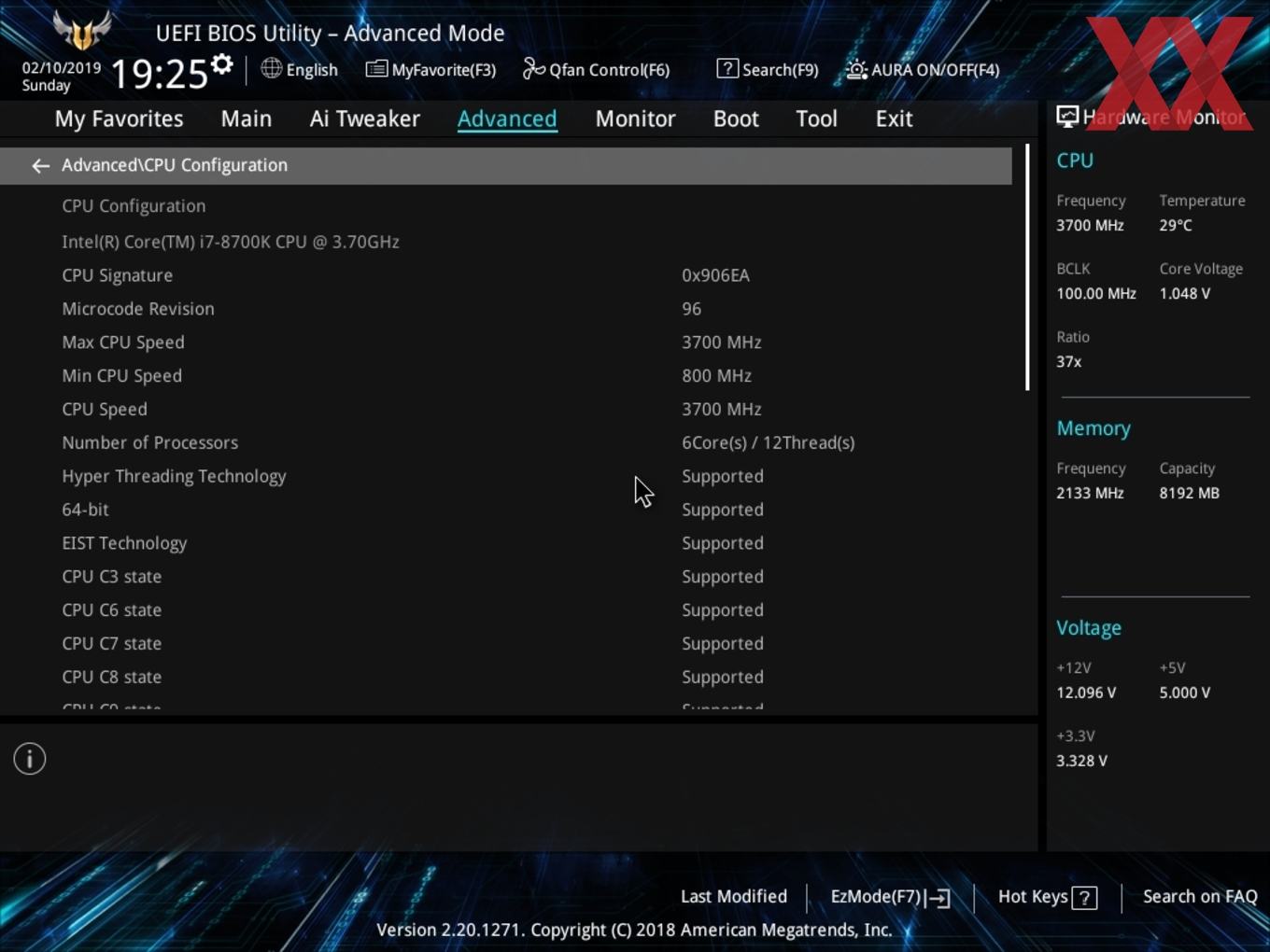Select the CPU C6 state row
Image resolution: width=1270 pixels, height=952 pixels.
click(x=506, y=611)
